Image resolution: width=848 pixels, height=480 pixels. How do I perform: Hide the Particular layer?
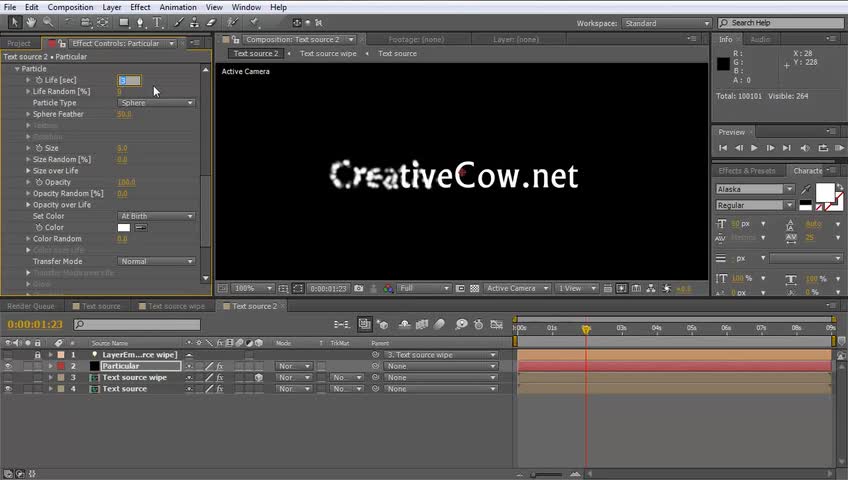[8, 366]
